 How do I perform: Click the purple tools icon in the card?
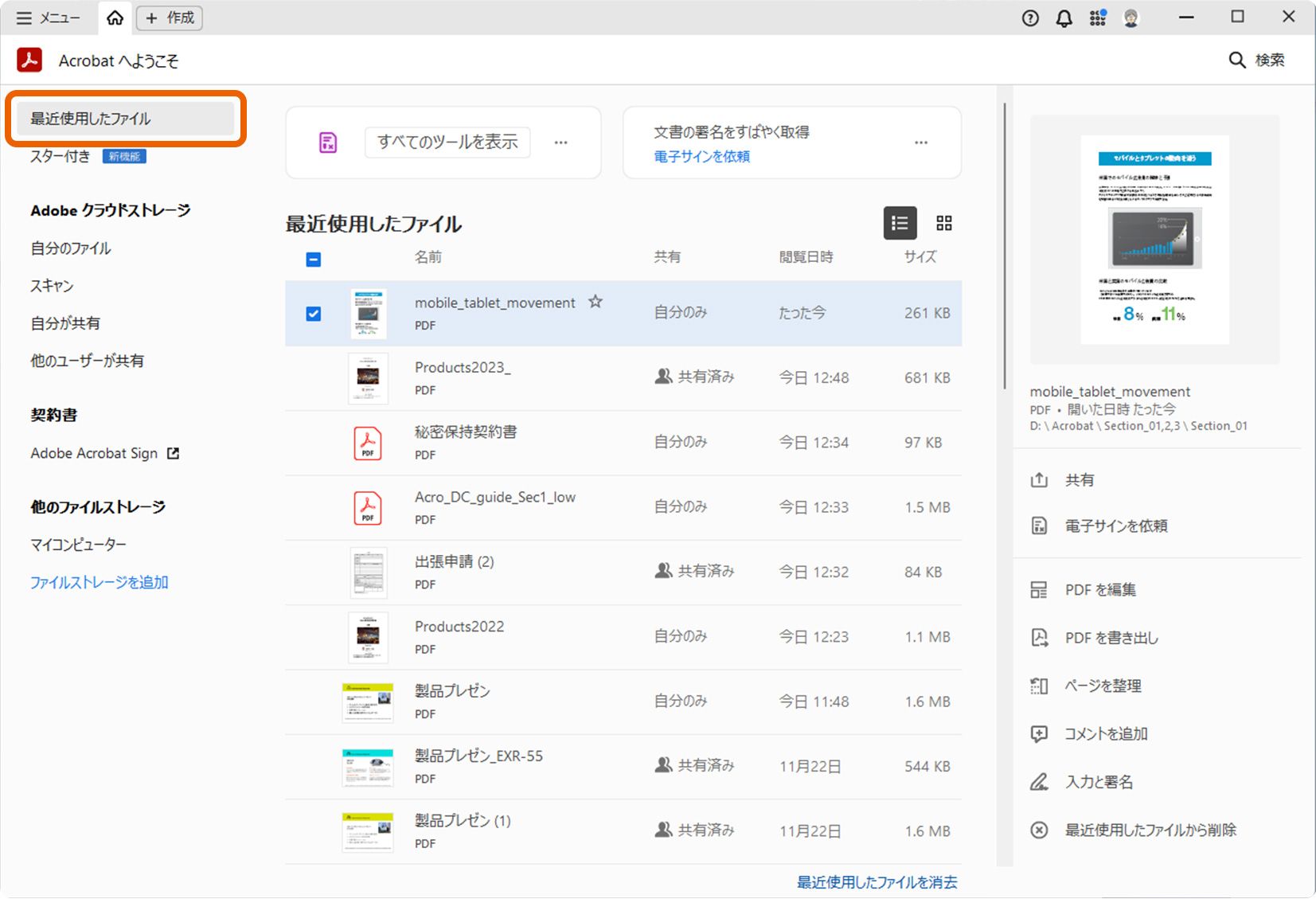[x=328, y=143]
